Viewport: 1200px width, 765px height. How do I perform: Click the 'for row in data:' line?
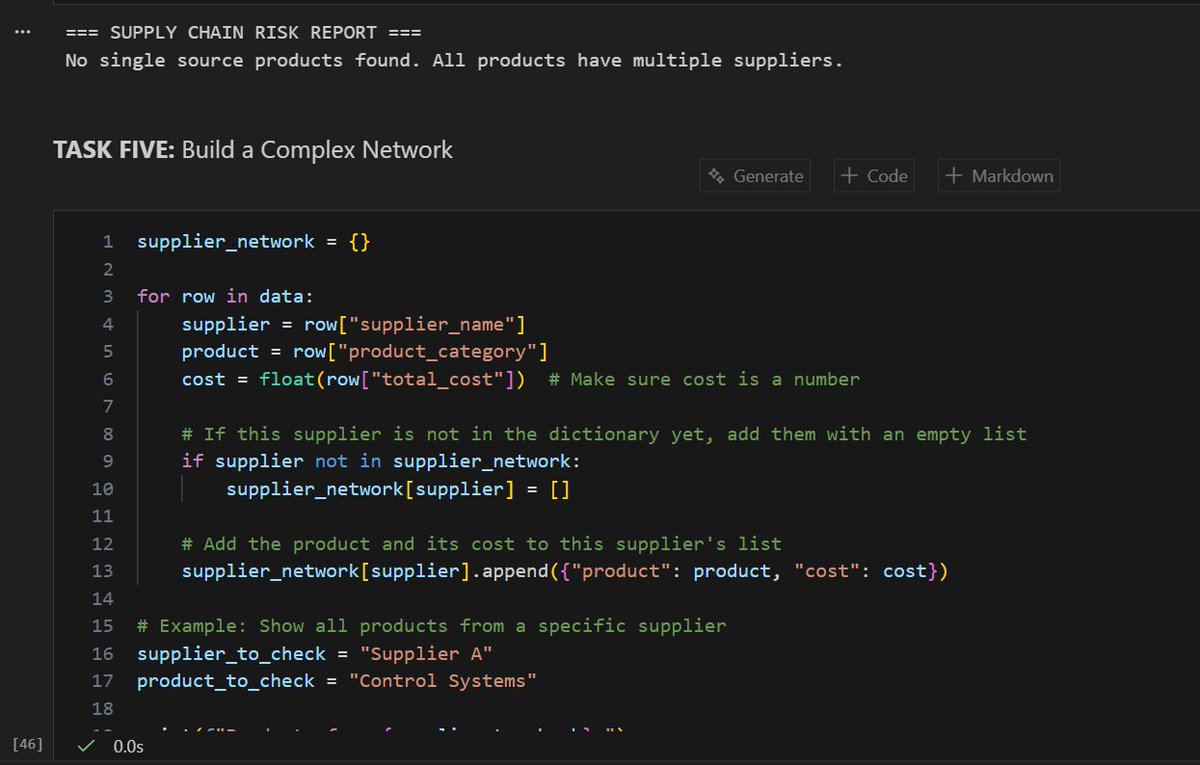226,297
